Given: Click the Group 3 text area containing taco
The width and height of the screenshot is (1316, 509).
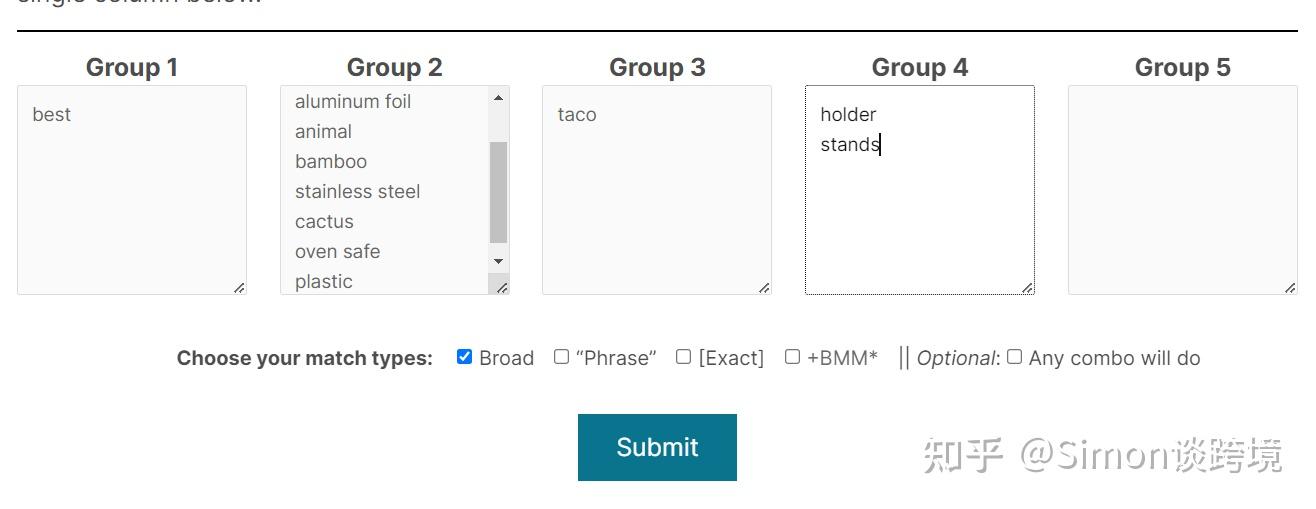Looking at the screenshot, I should click(x=656, y=190).
